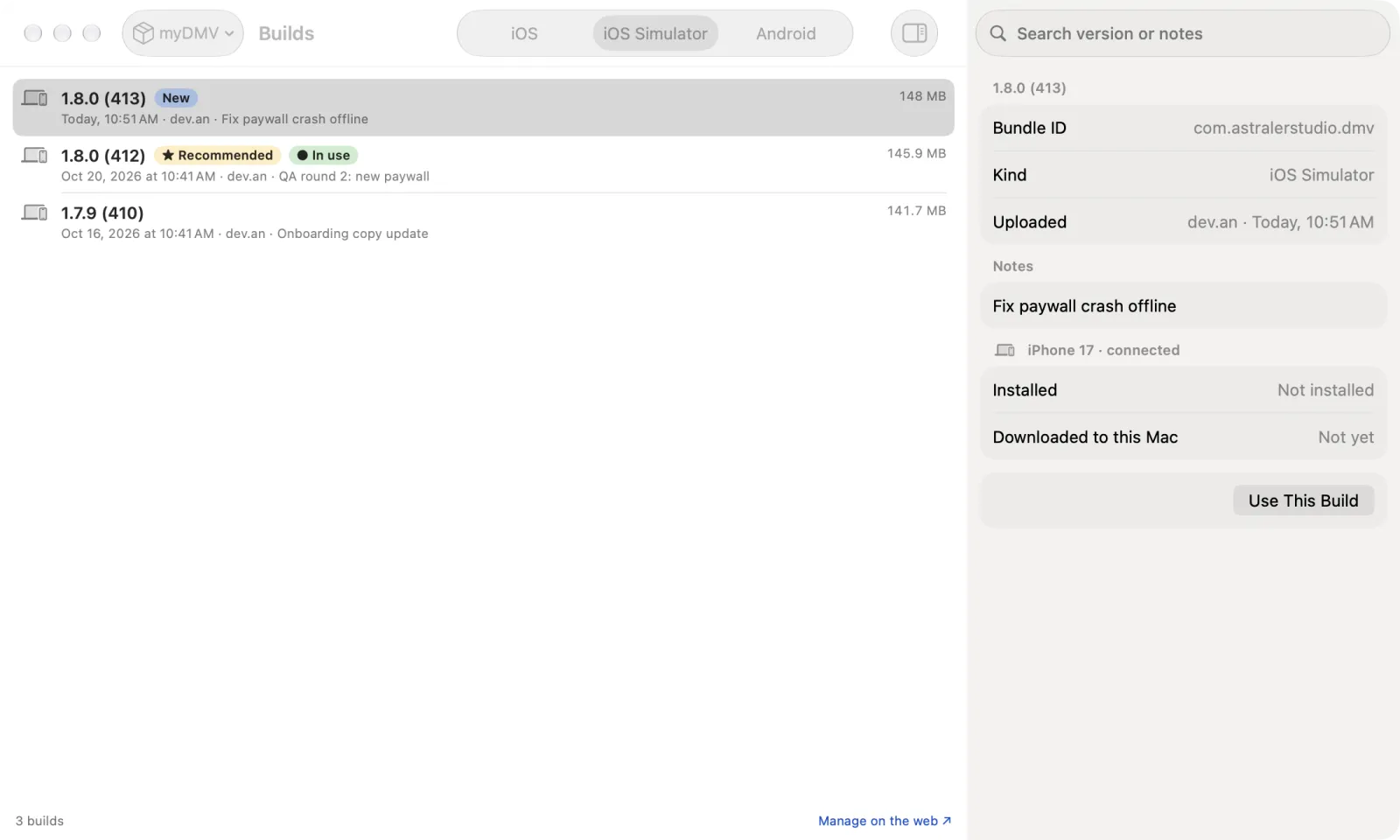Click the 3 builds count text
Viewport: 1400px width, 840px height.
[x=39, y=821]
